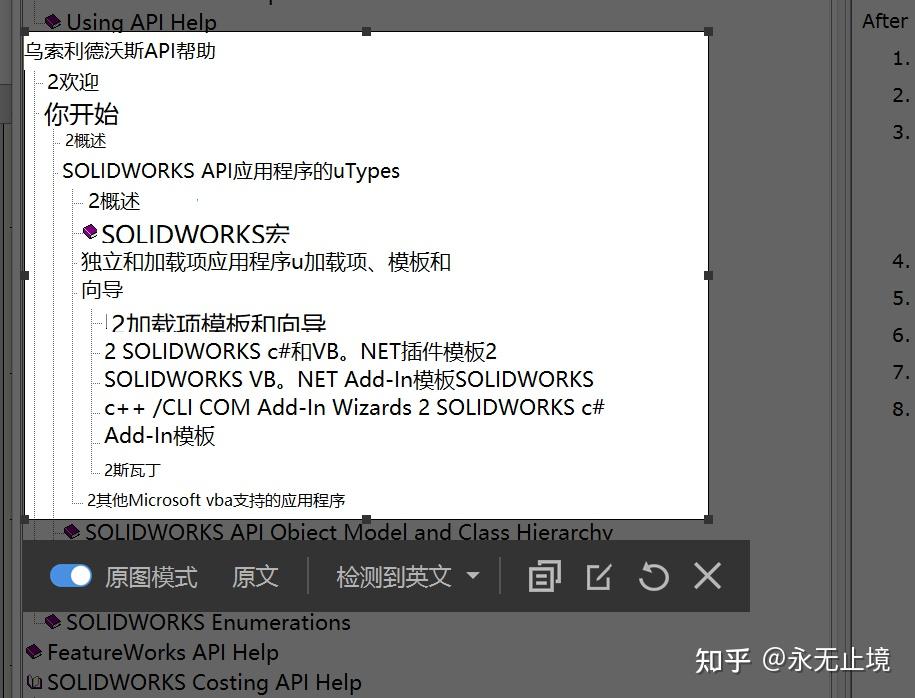Toggle off the 原图模式 switch
This screenshot has height=698, width=915.
point(70,577)
